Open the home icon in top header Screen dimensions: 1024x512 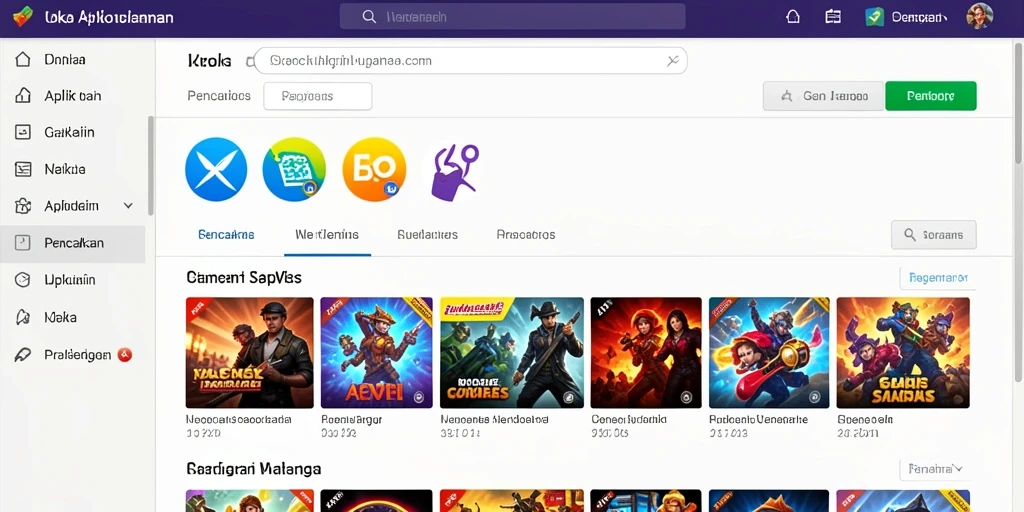click(x=792, y=17)
